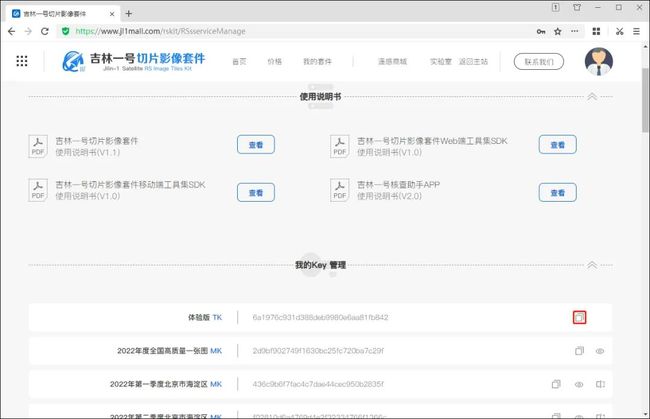This screenshot has height=419, width=650.
Task: Click 吉林一号切片影像套件移动端工具集SDK document title
Action: pyautogui.click(x=130, y=184)
